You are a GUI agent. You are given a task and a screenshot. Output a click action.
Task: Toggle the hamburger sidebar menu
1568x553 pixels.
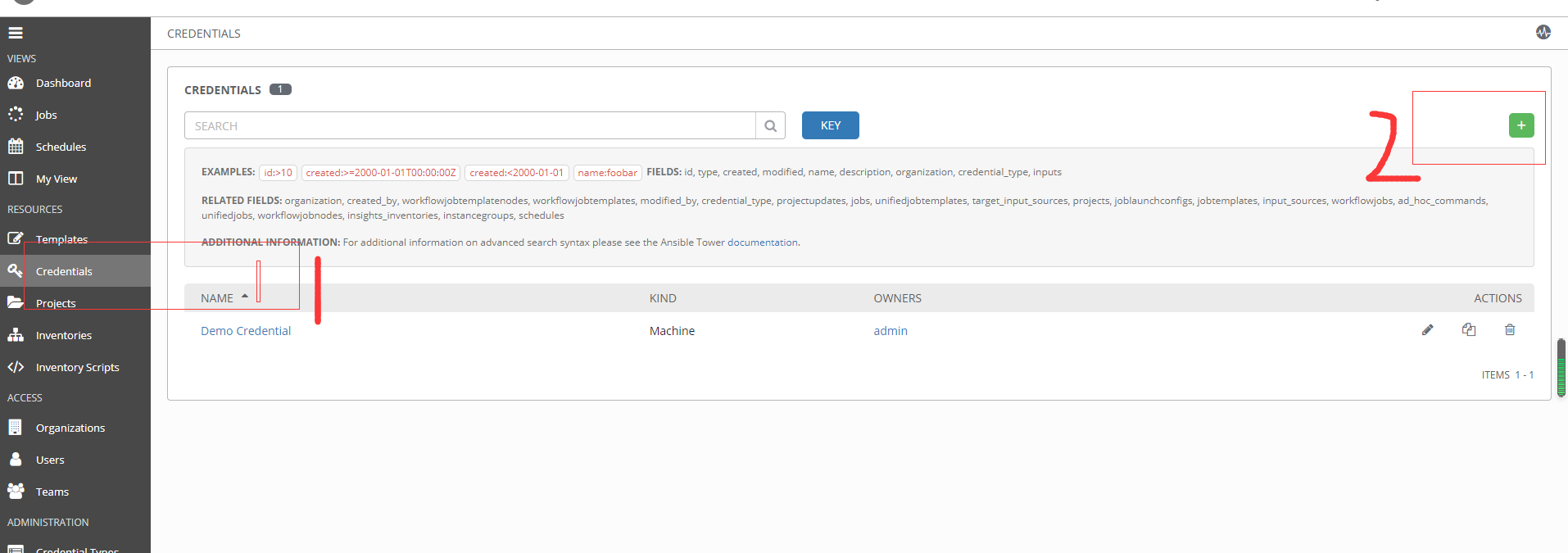tap(16, 34)
